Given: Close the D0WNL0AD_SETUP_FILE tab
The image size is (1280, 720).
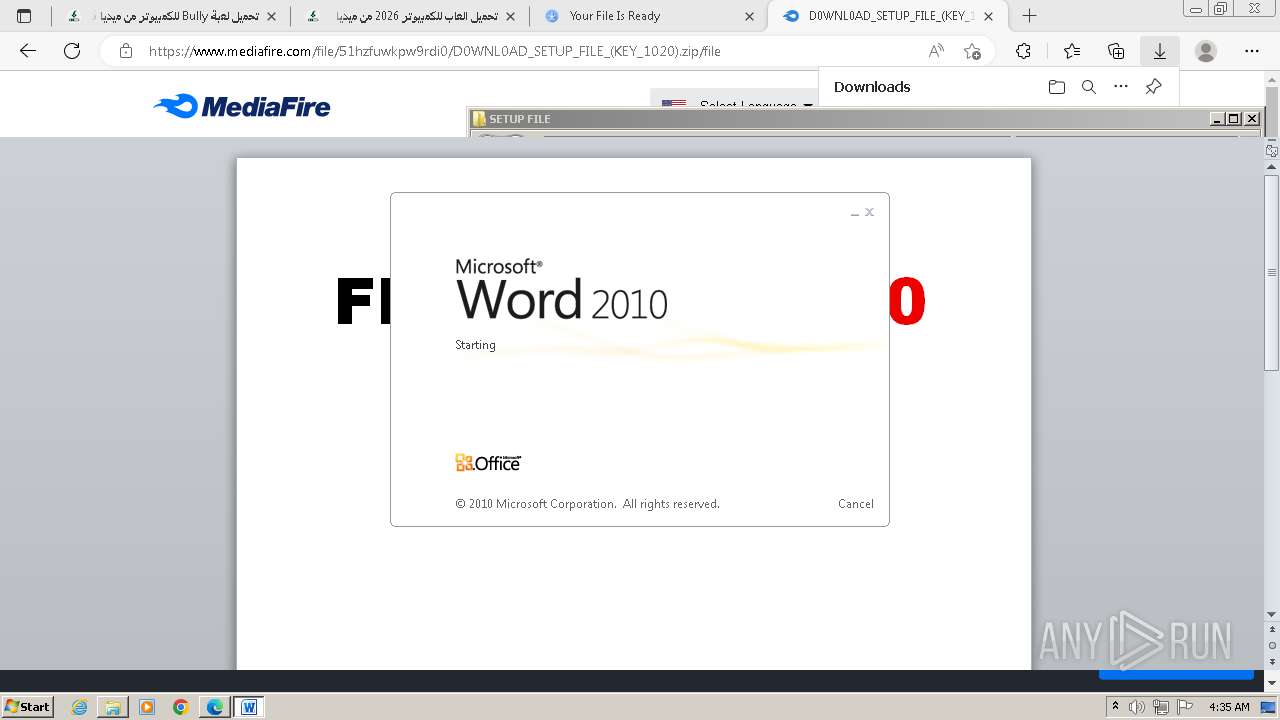Looking at the screenshot, I should (990, 16).
